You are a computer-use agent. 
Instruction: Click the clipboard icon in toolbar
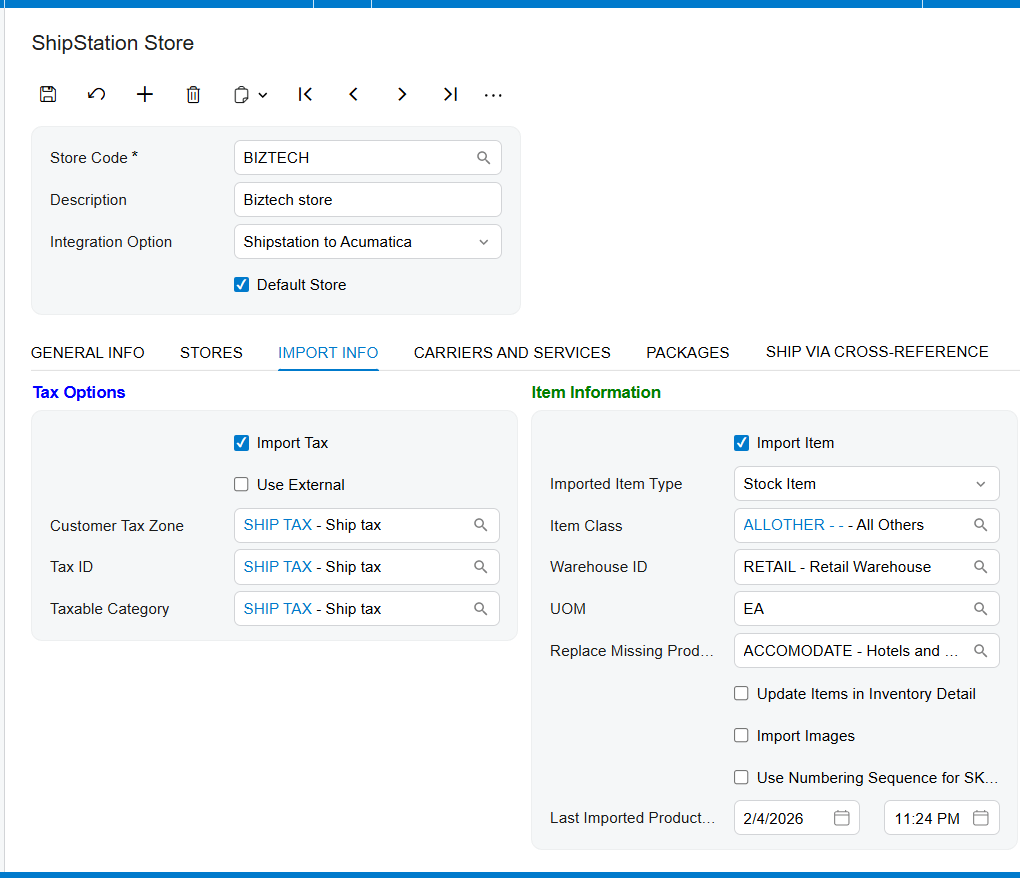click(x=241, y=95)
